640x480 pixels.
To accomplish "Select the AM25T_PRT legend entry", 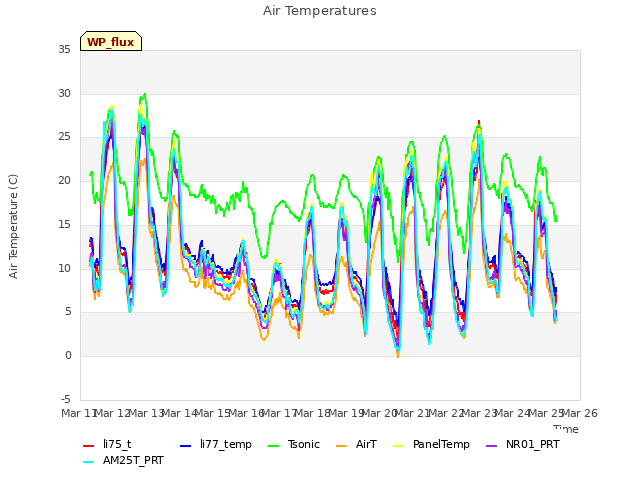I will click(x=123, y=460).
